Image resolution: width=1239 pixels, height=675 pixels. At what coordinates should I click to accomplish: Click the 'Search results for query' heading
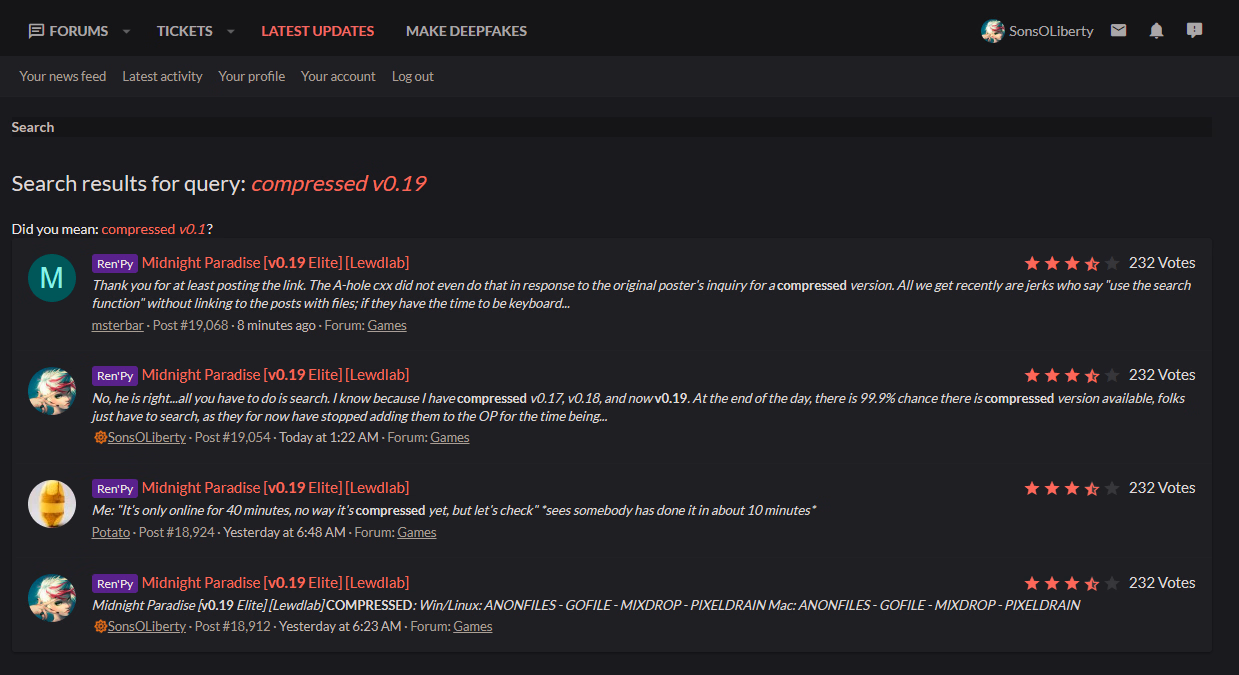tap(219, 184)
